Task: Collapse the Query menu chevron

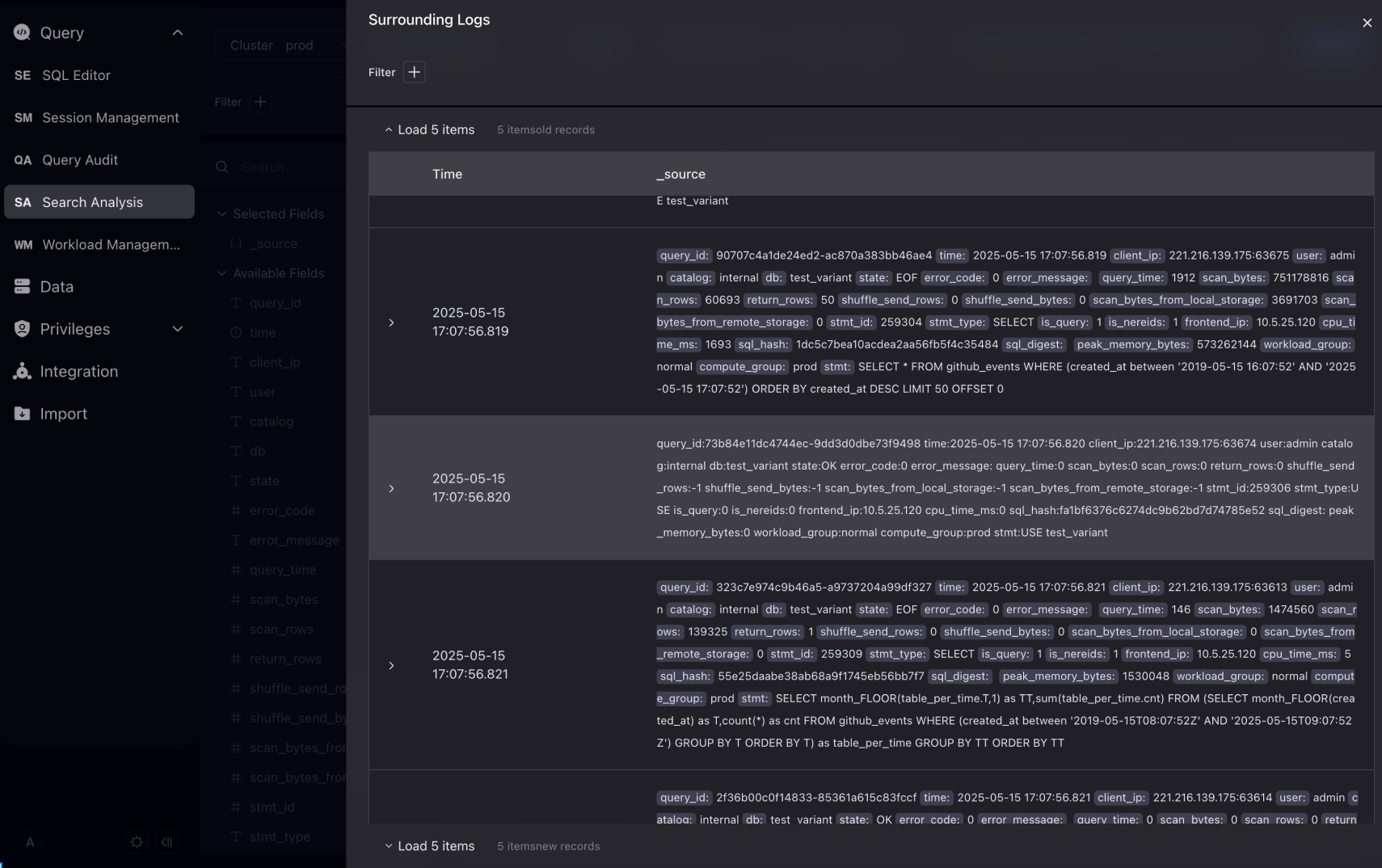Action: click(x=178, y=32)
